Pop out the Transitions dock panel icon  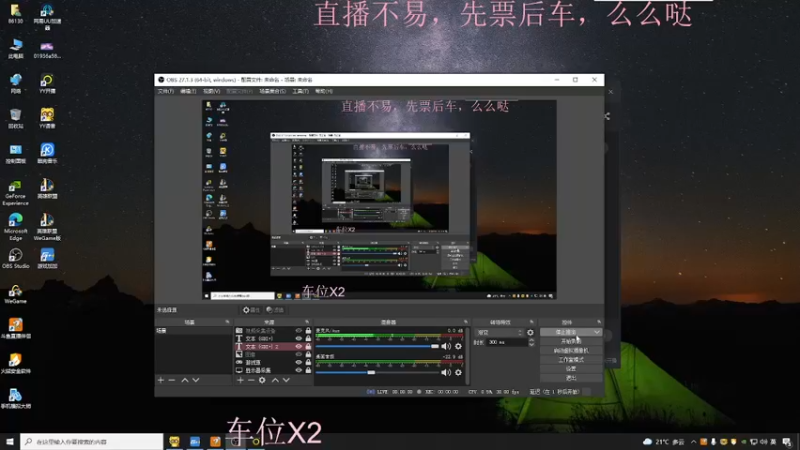click(532, 322)
